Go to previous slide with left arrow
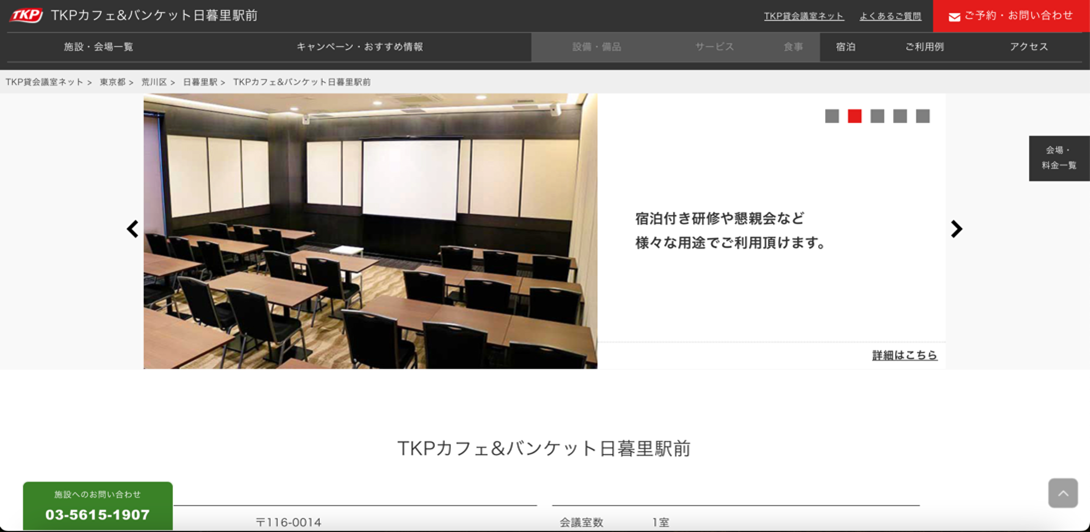Screen dimensions: 1090x532 point(132,229)
